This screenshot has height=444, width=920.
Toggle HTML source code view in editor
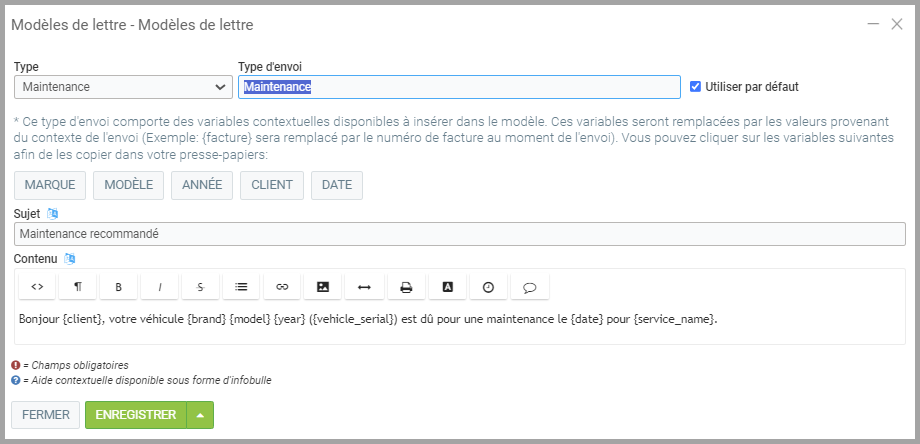(x=37, y=287)
